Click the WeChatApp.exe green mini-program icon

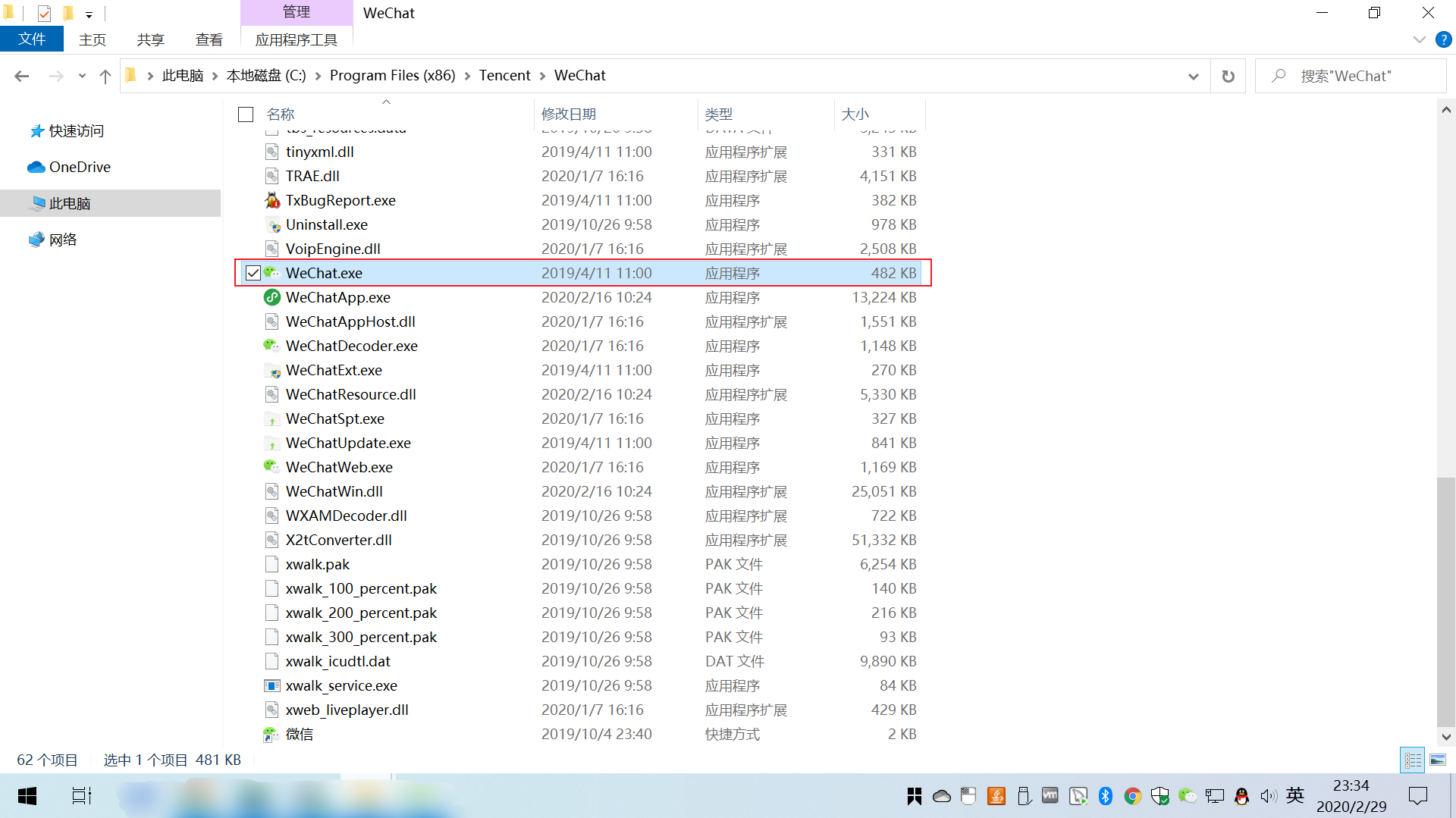(272, 297)
